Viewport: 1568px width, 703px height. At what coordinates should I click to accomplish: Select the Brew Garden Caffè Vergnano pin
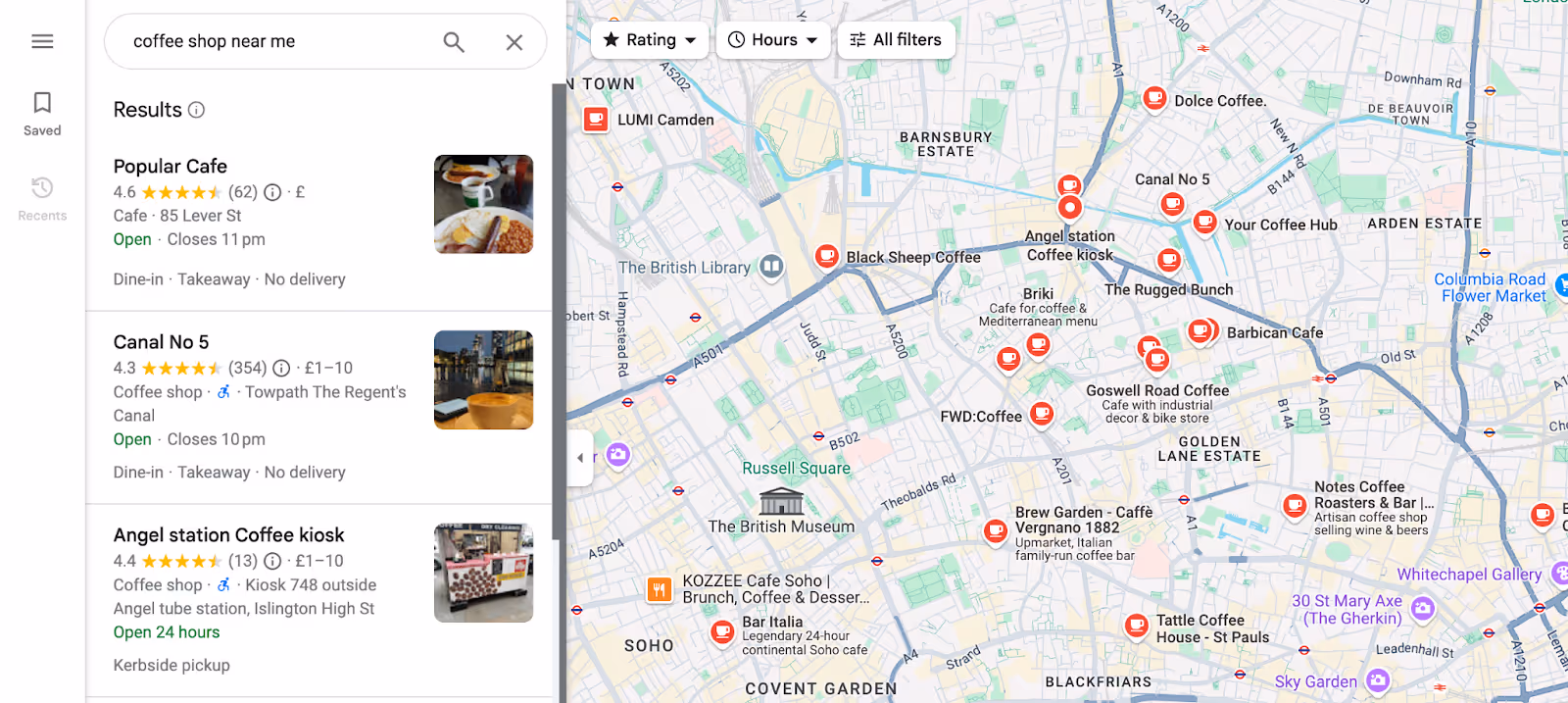point(996,531)
